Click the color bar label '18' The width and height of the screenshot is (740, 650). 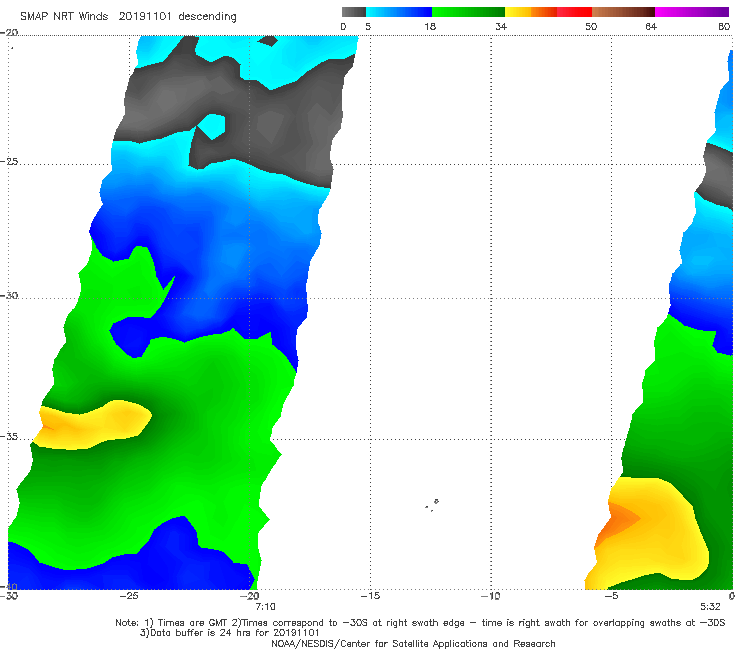pos(430,27)
